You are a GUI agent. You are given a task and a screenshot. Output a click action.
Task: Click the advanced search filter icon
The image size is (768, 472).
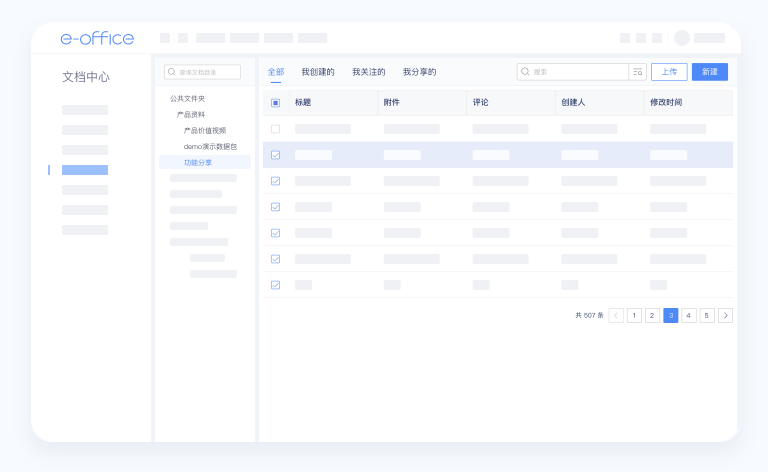click(637, 72)
